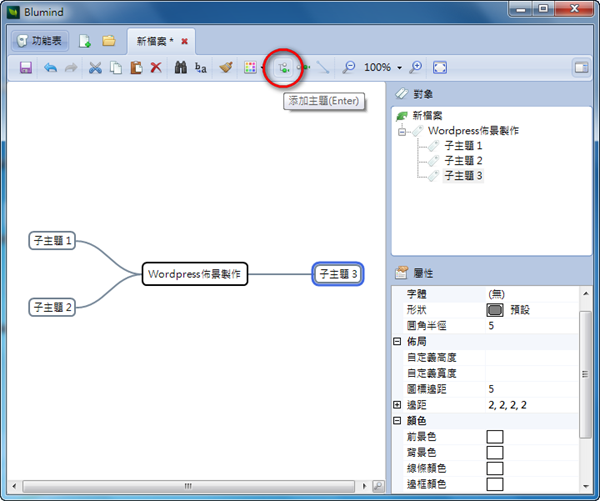
Task: Click the Add Sub Topic icon
Action: [x=303, y=67]
